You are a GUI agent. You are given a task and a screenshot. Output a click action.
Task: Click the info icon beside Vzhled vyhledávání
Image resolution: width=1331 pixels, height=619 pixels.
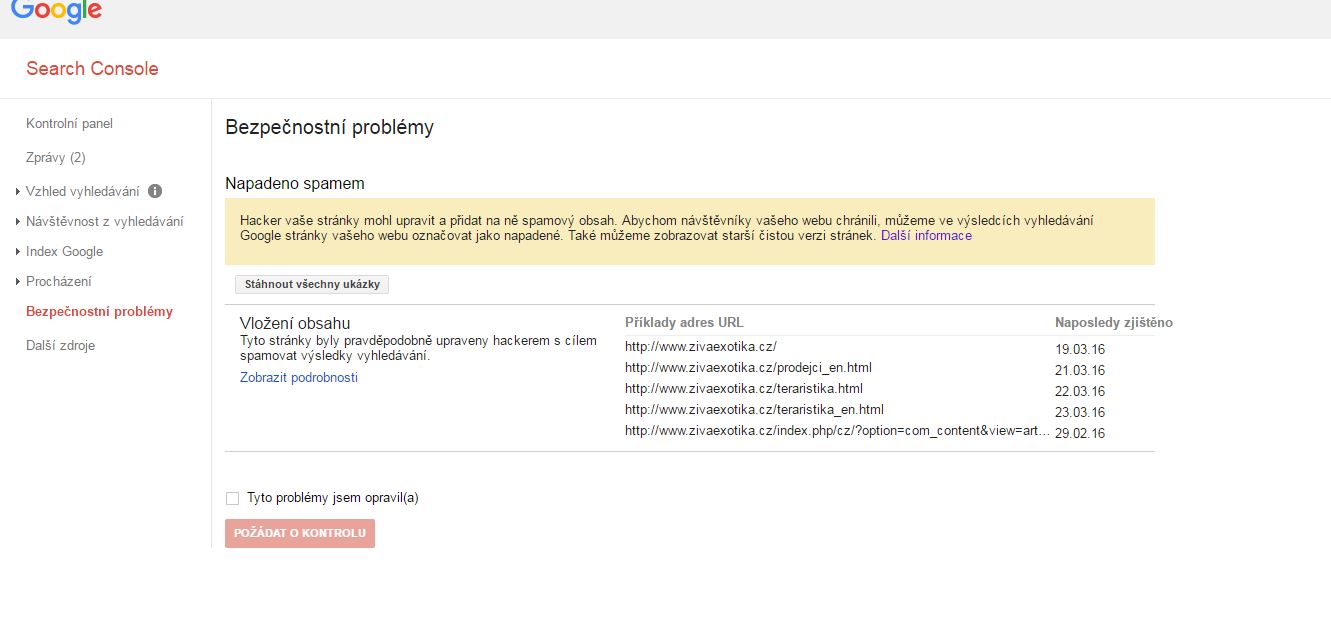click(155, 191)
